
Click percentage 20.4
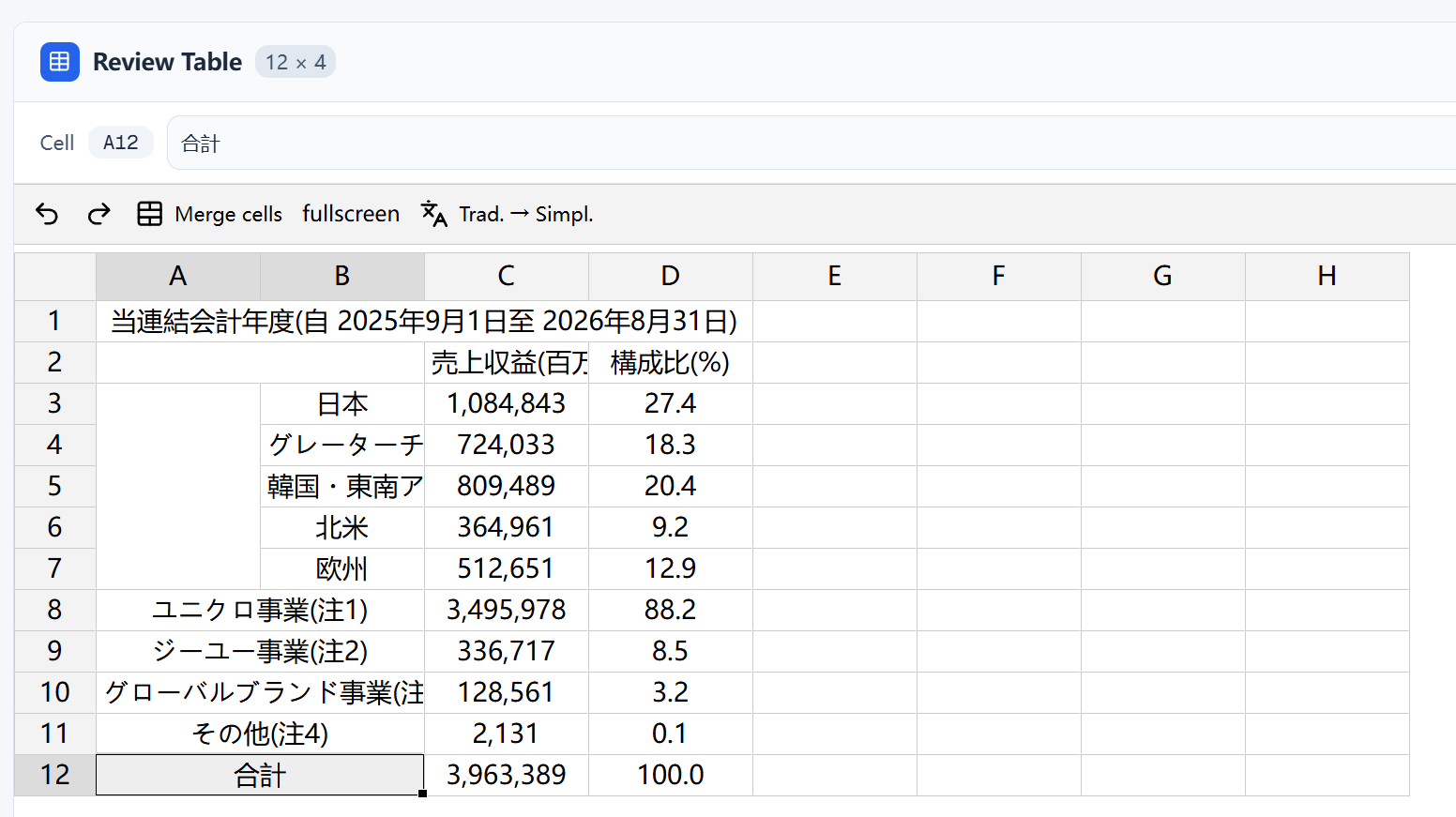click(x=671, y=486)
